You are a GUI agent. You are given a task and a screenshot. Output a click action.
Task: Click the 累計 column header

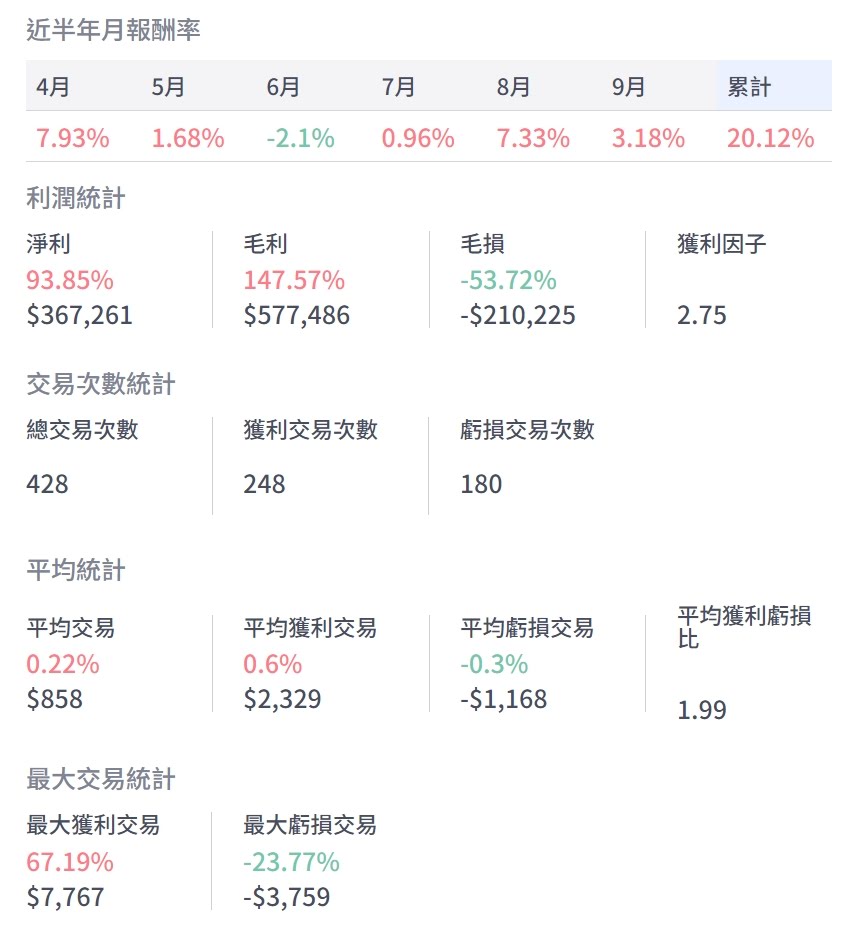coord(749,87)
